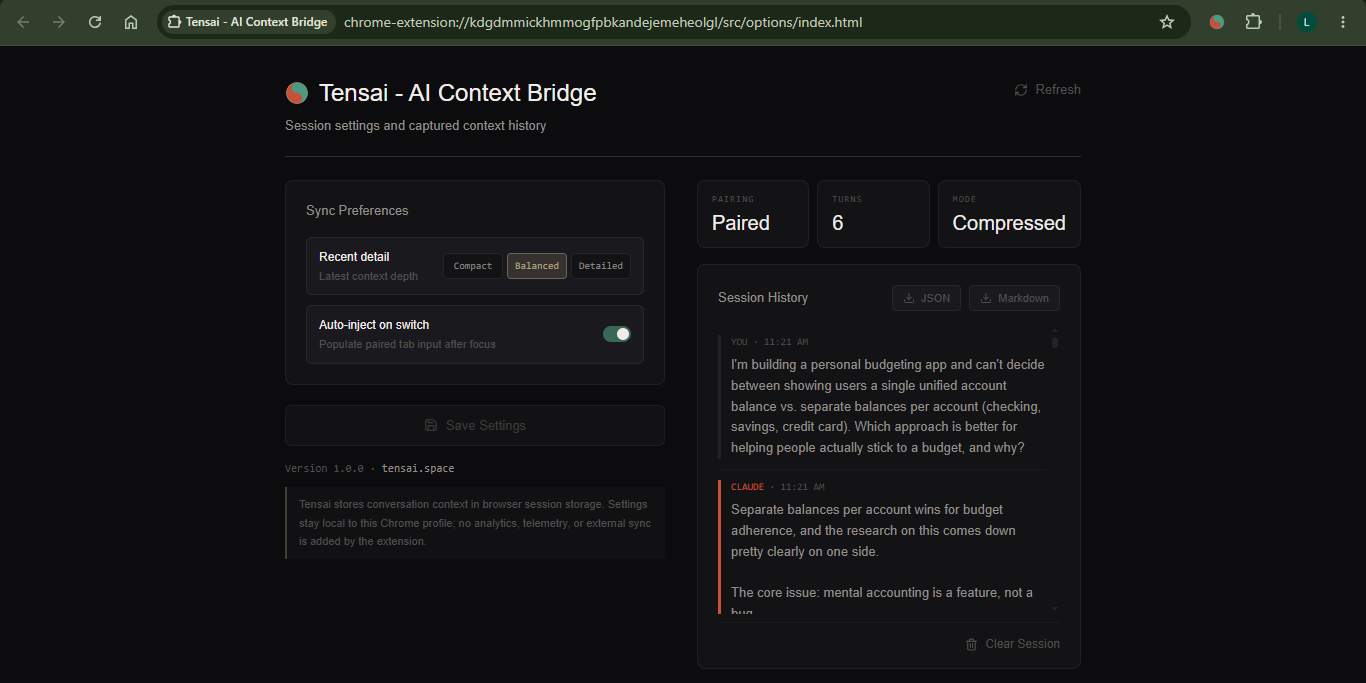
Task: Export session history as JSON
Action: [x=927, y=298]
